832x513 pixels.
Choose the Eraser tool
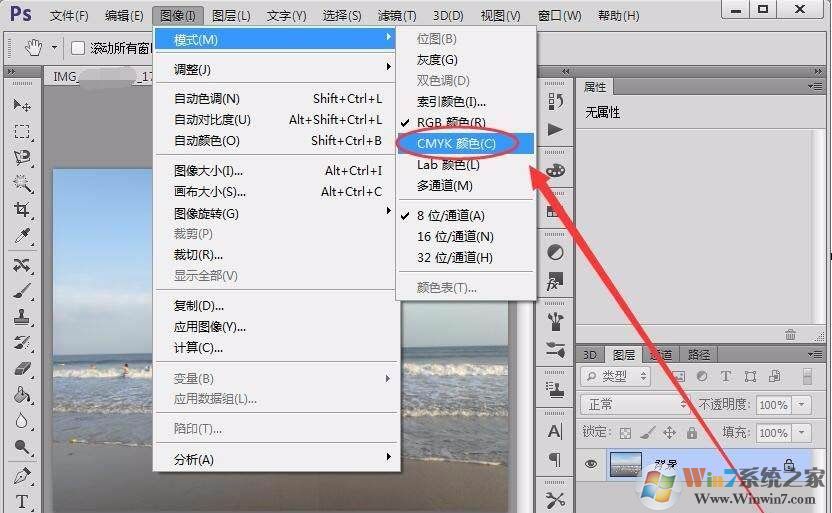[21, 369]
